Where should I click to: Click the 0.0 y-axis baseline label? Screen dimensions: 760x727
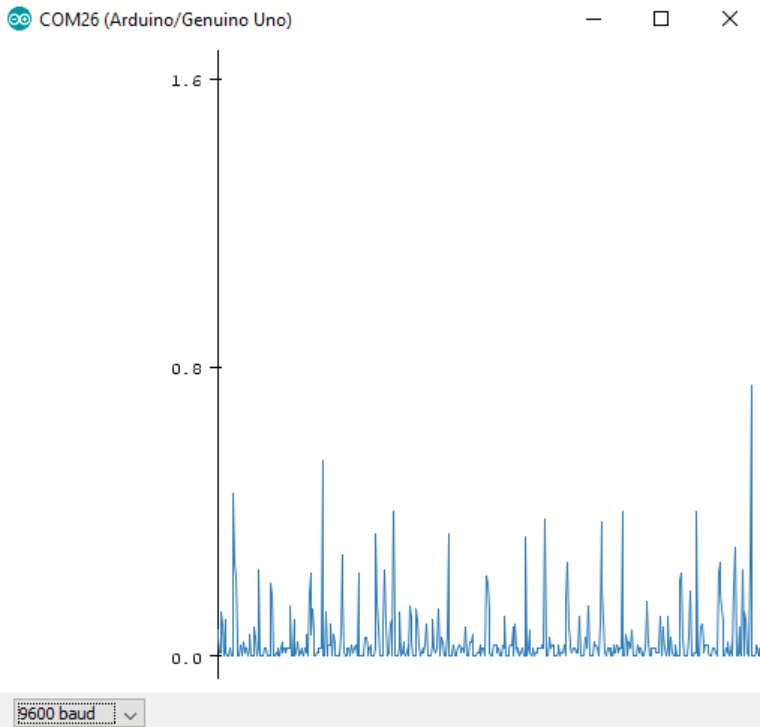point(187,658)
